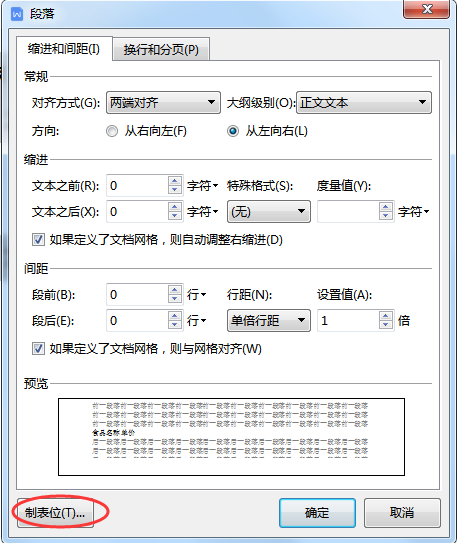Increase the 设置值 line spacing value
The image size is (458, 543).
386,316
